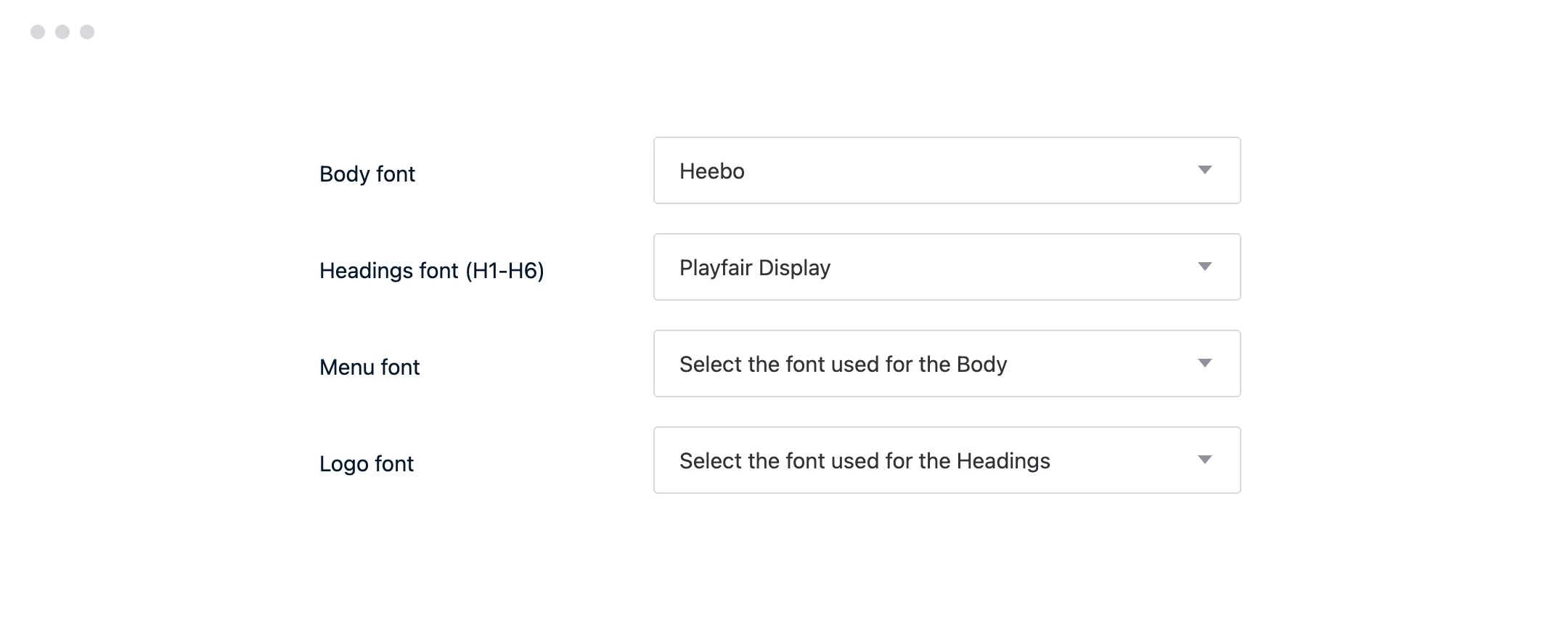The height and width of the screenshot is (634, 1568).
Task: Select the Playfair Display text value
Action: [x=754, y=267]
